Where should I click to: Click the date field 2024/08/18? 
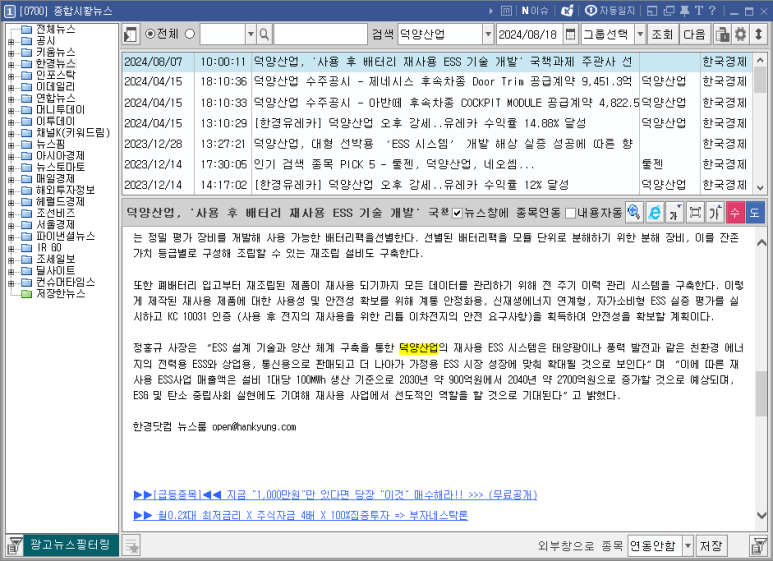529,34
